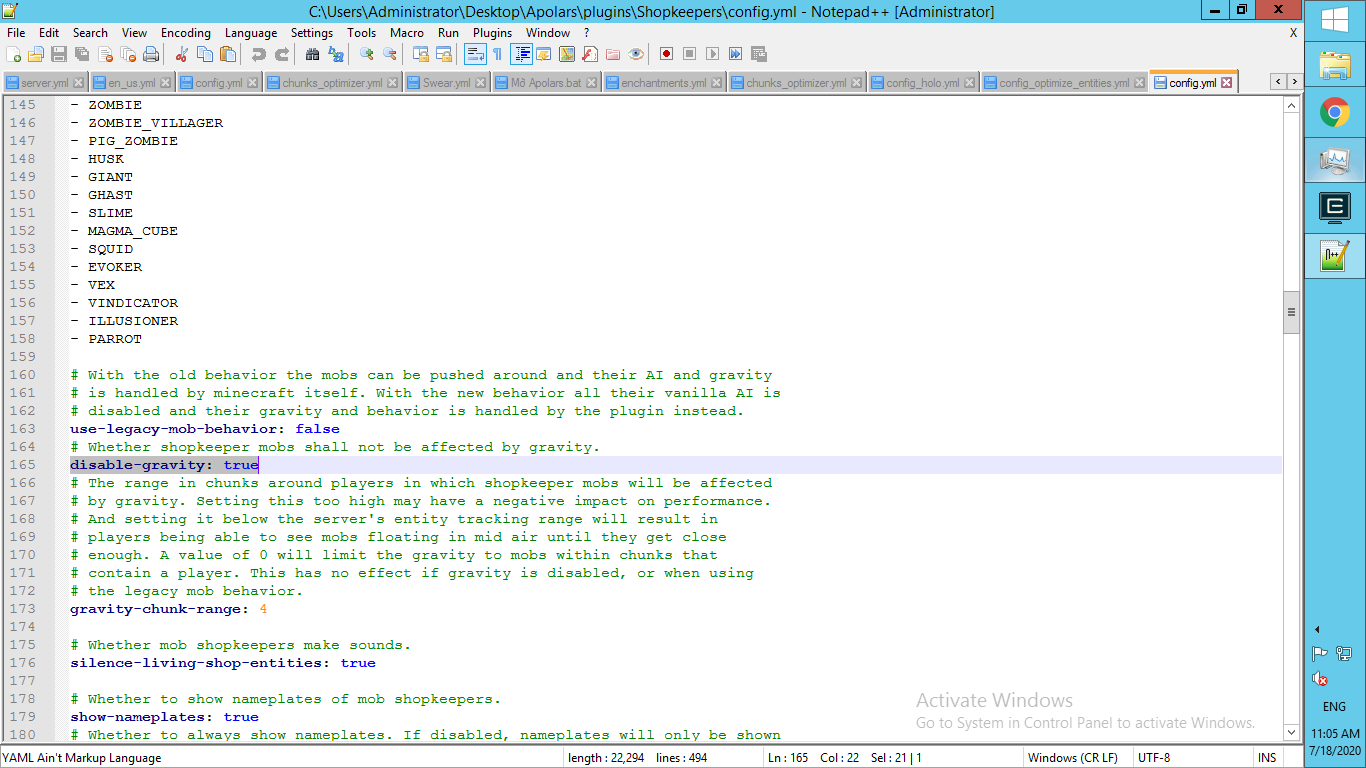1366x768 pixels.
Task: Toggle Show All Characters pilcrow button
Action: click(497, 54)
